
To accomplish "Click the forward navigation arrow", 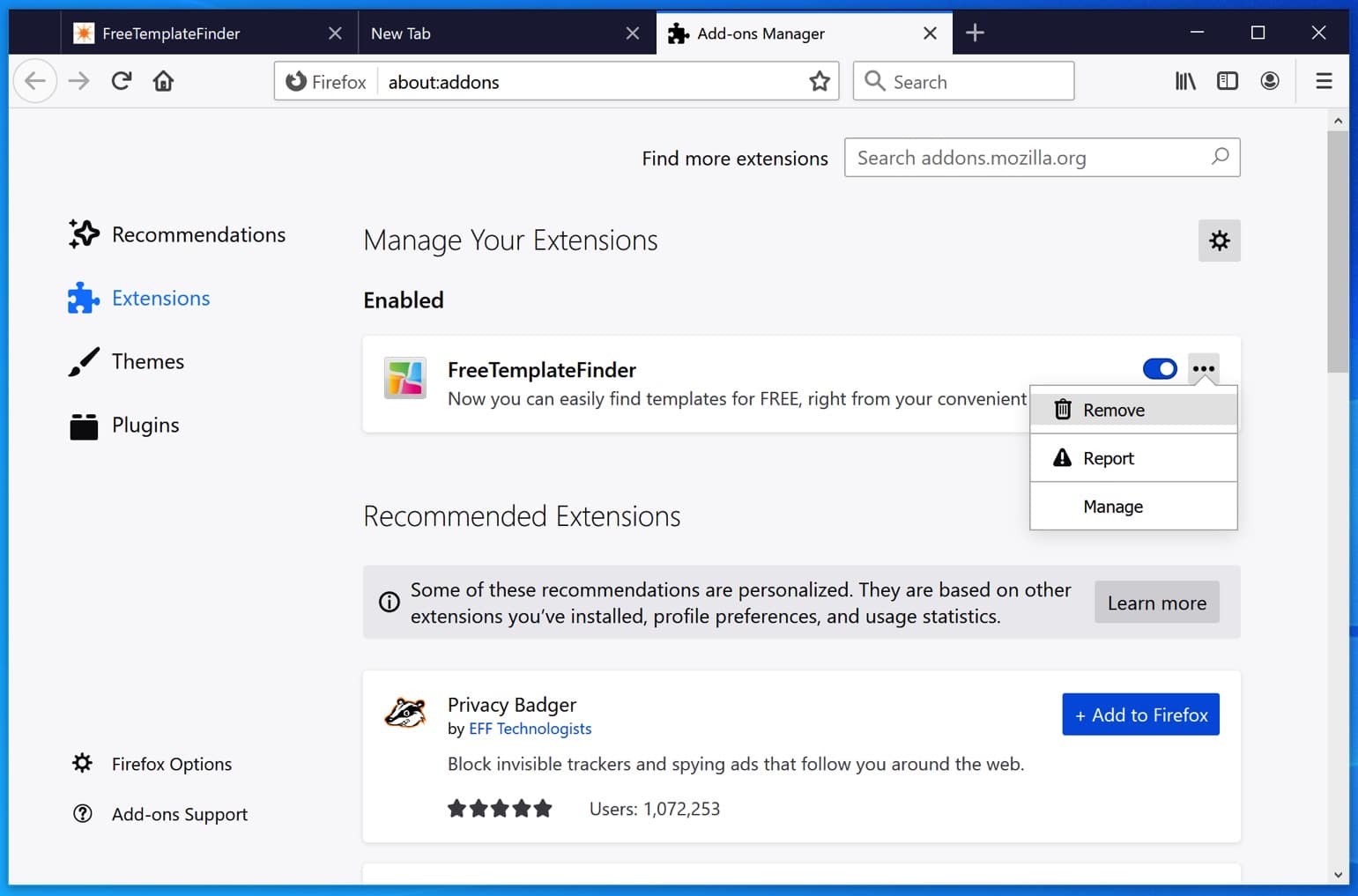I will pyautogui.click(x=79, y=81).
